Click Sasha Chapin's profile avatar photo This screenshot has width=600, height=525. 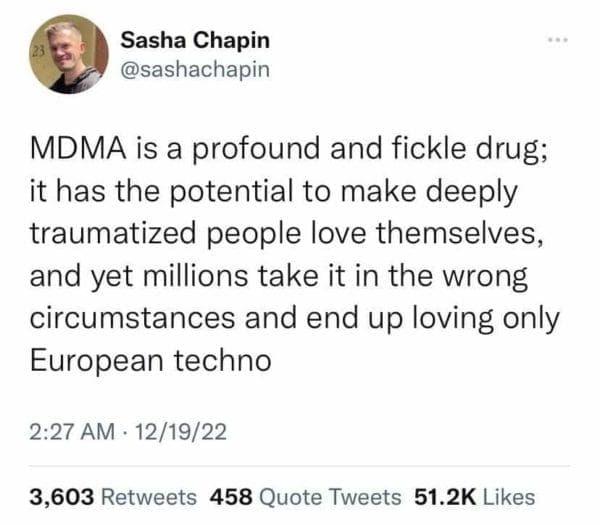point(68,54)
